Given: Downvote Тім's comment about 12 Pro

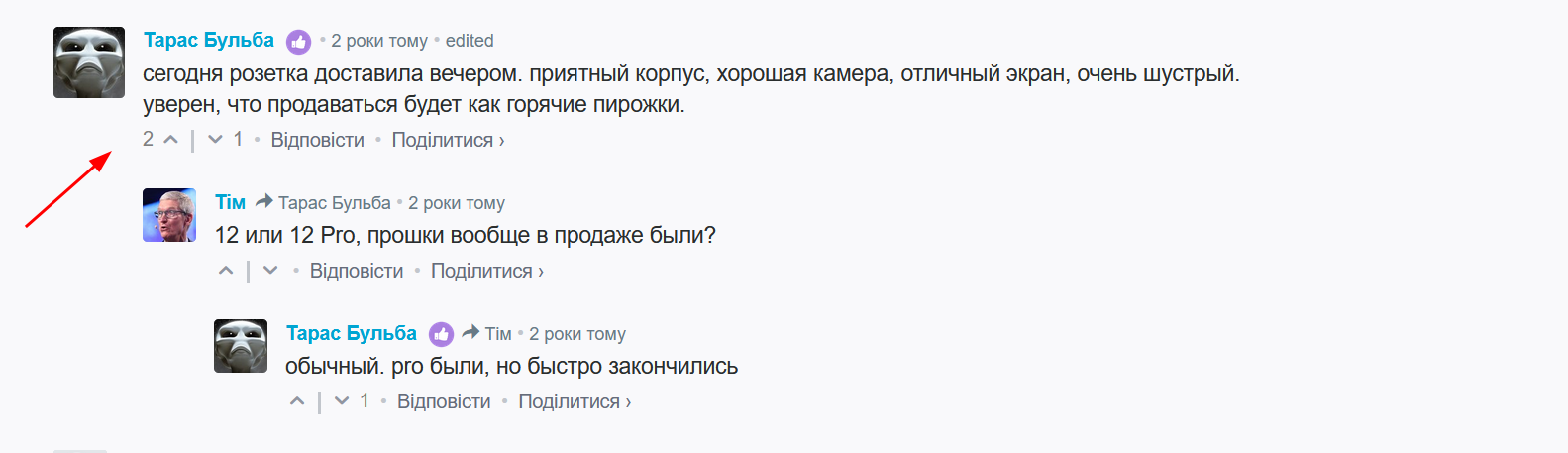Looking at the screenshot, I should point(270,271).
